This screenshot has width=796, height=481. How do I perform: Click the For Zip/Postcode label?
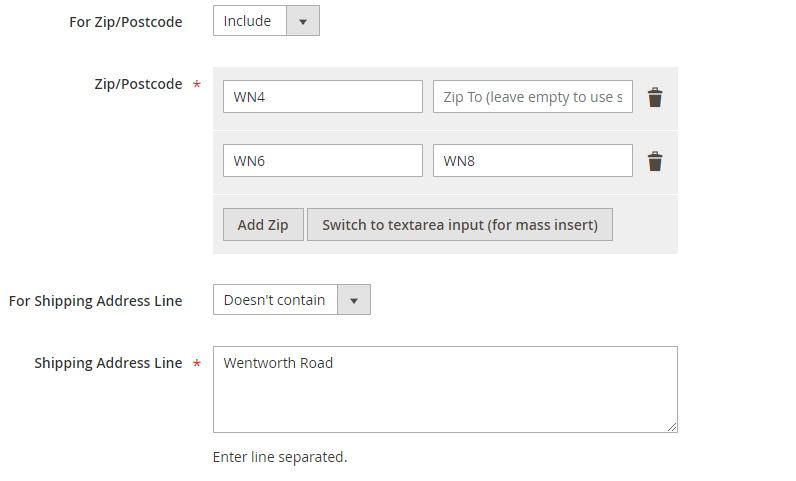pos(126,21)
